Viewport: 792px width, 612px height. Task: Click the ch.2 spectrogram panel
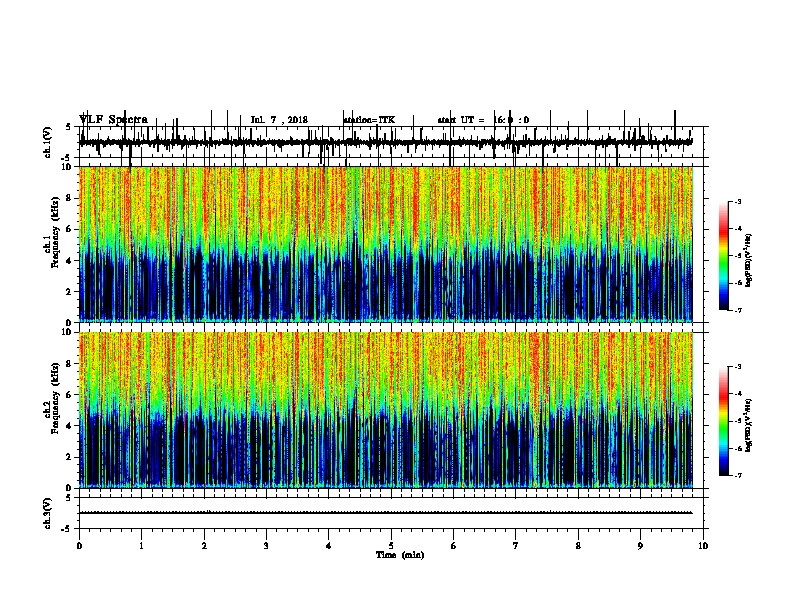coord(385,410)
